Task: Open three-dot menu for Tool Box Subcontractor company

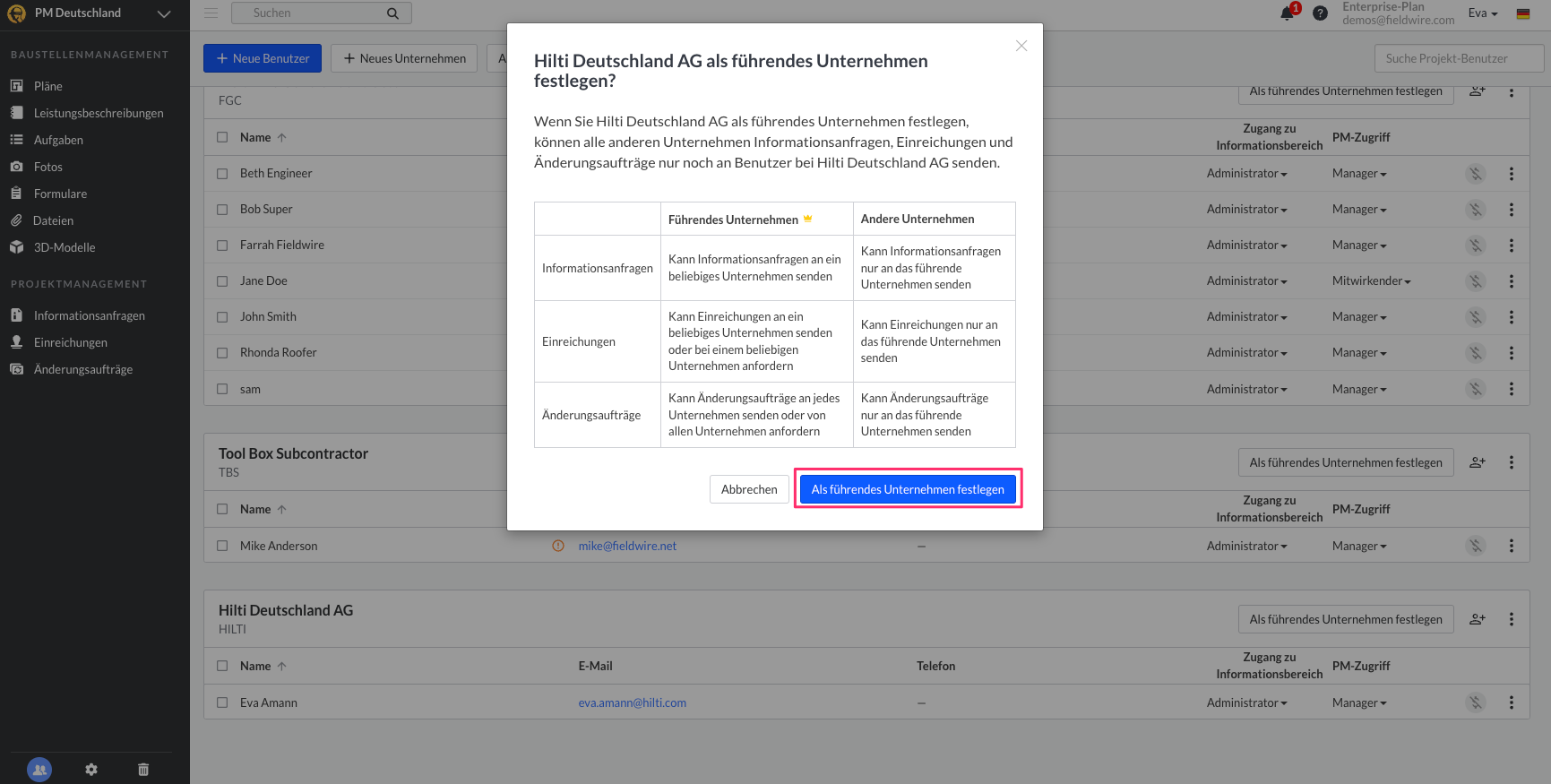Action: (x=1512, y=462)
